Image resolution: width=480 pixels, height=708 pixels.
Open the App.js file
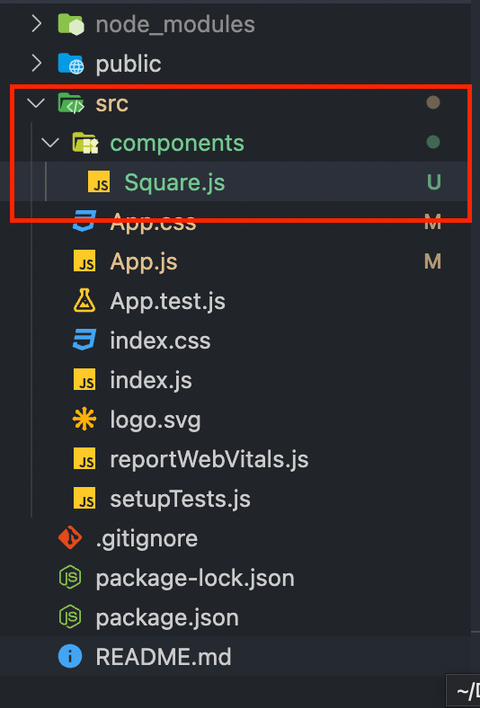point(144,262)
